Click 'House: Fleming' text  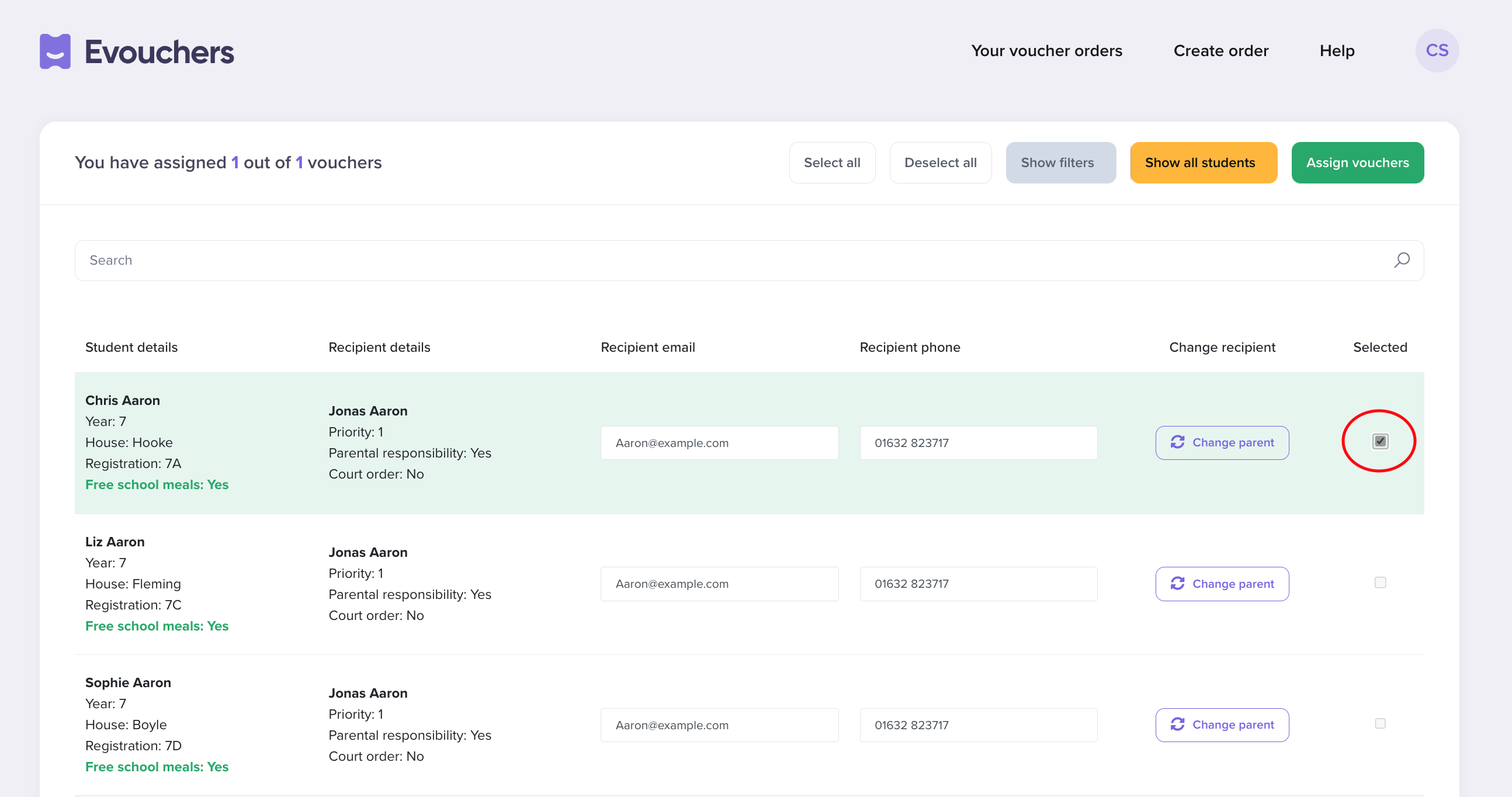(x=133, y=584)
